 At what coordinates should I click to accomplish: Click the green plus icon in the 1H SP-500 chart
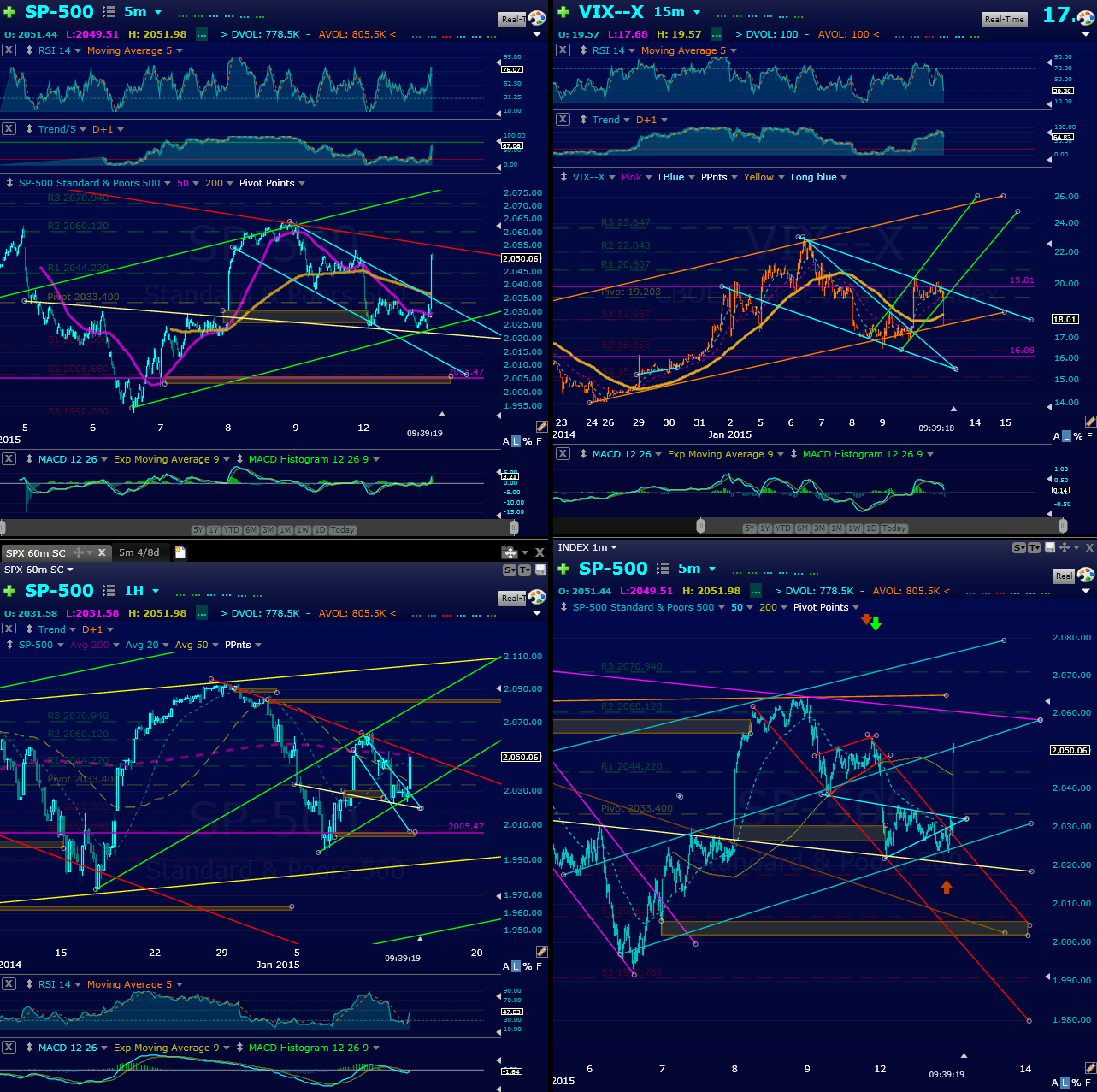pos(9,591)
